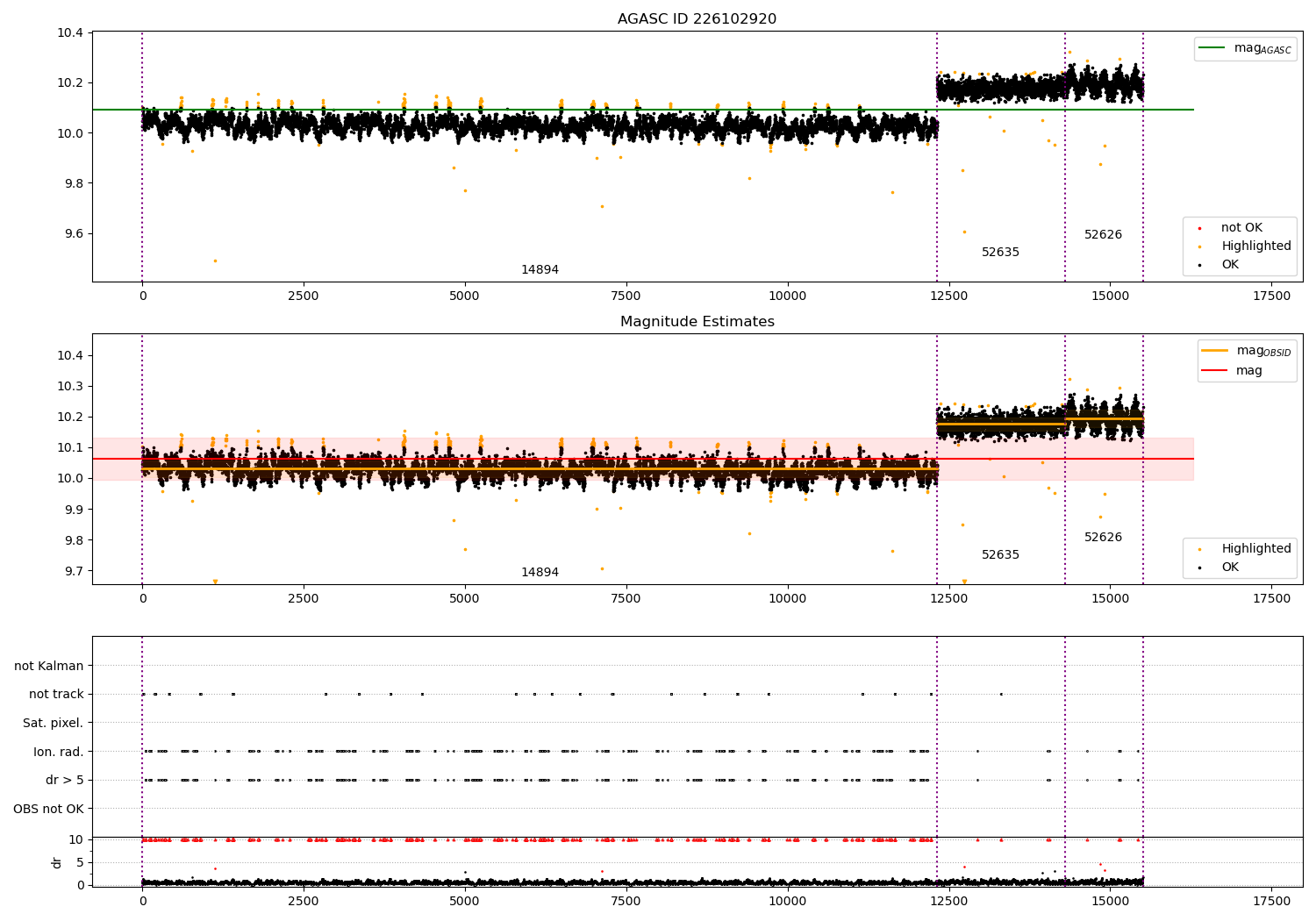Click the orange line sample in middle legend

(x=1215, y=351)
